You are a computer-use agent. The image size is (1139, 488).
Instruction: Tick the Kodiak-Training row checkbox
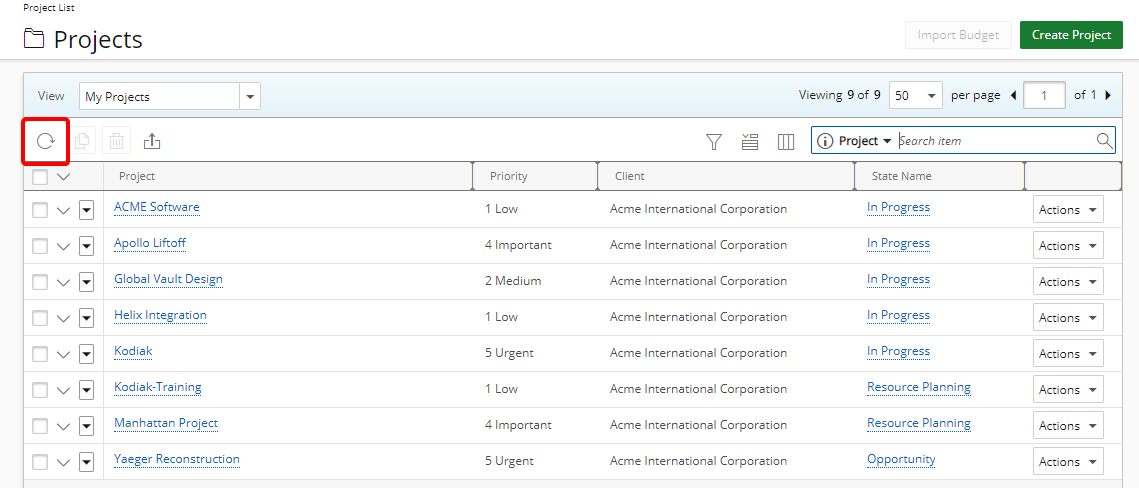click(40, 390)
